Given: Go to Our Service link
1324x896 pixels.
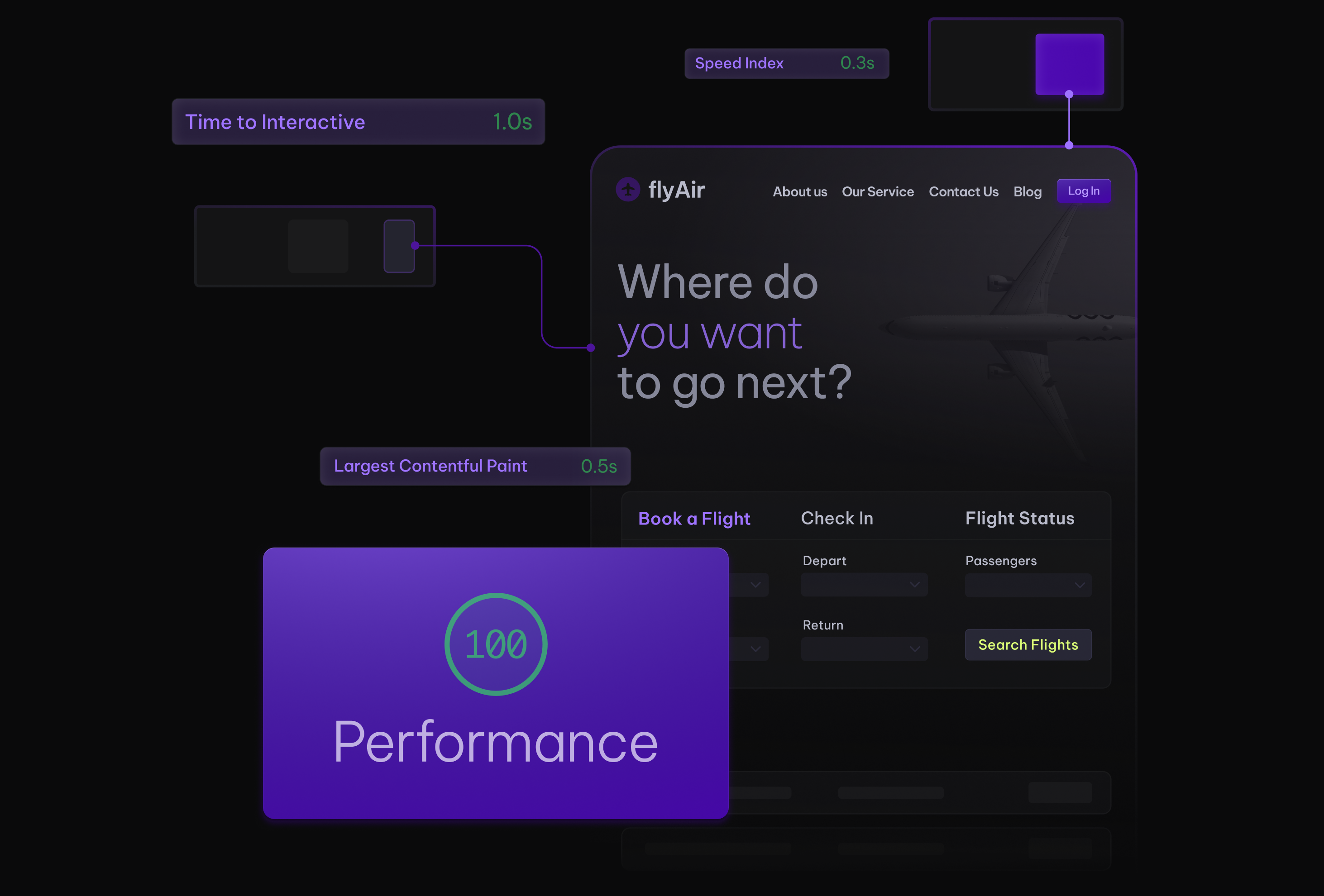Looking at the screenshot, I should (878, 192).
